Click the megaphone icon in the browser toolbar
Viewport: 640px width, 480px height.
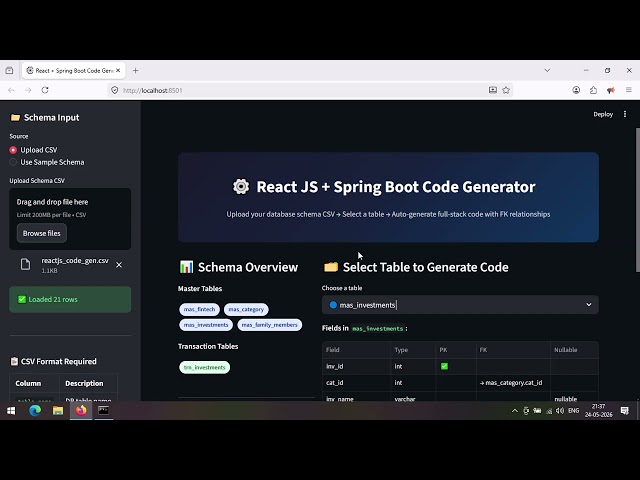611,90
